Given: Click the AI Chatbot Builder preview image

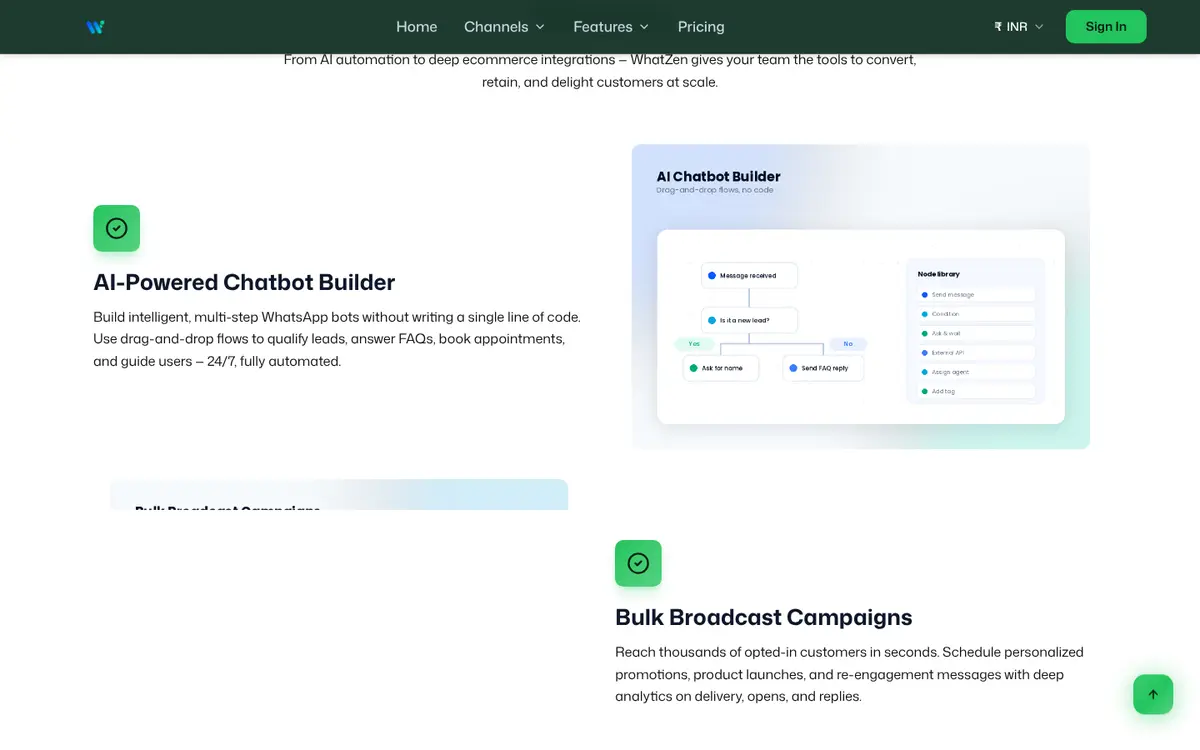Looking at the screenshot, I should coord(861,296).
